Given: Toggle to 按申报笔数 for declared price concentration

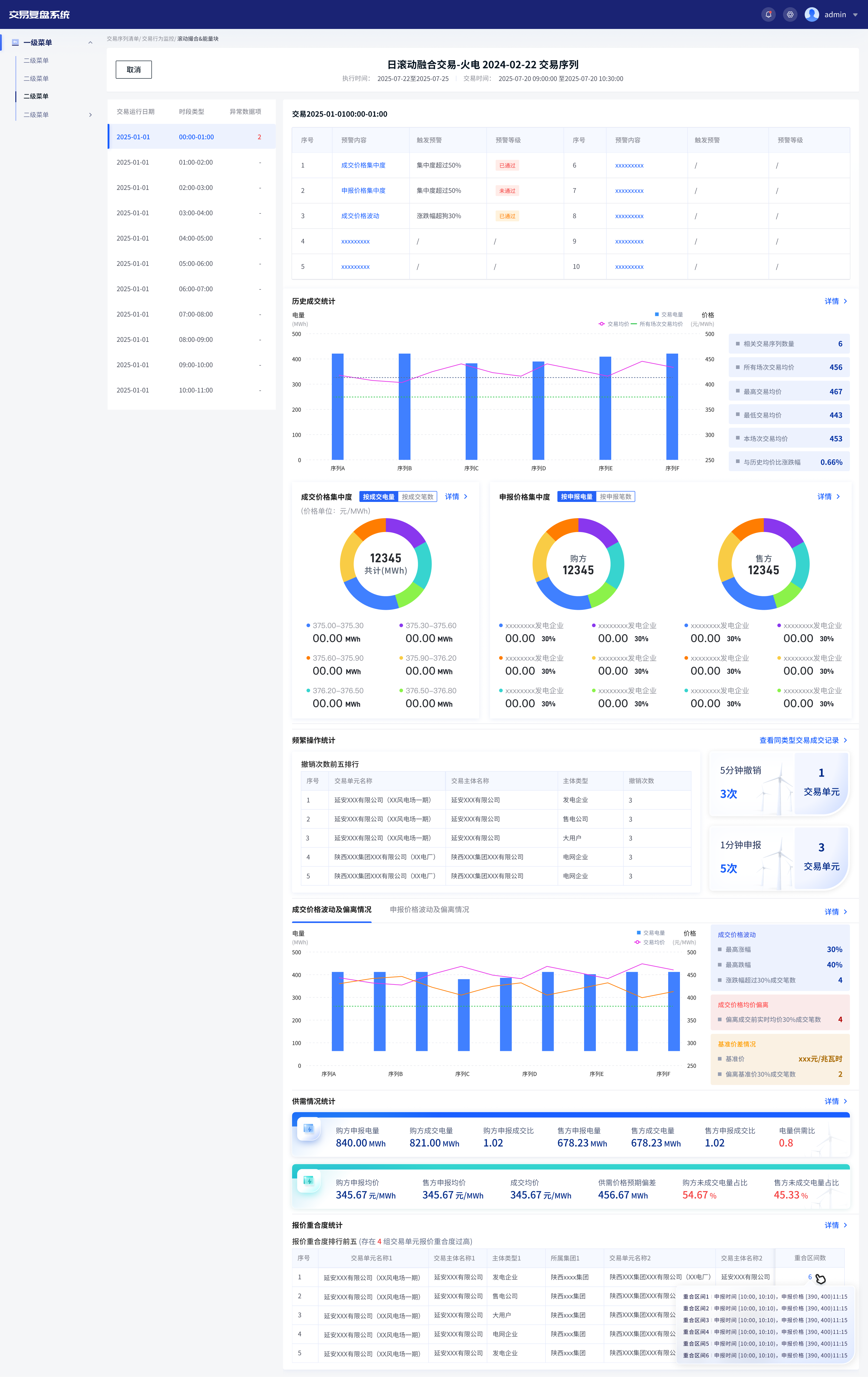Looking at the screenshot, I should tap(615, 497).
